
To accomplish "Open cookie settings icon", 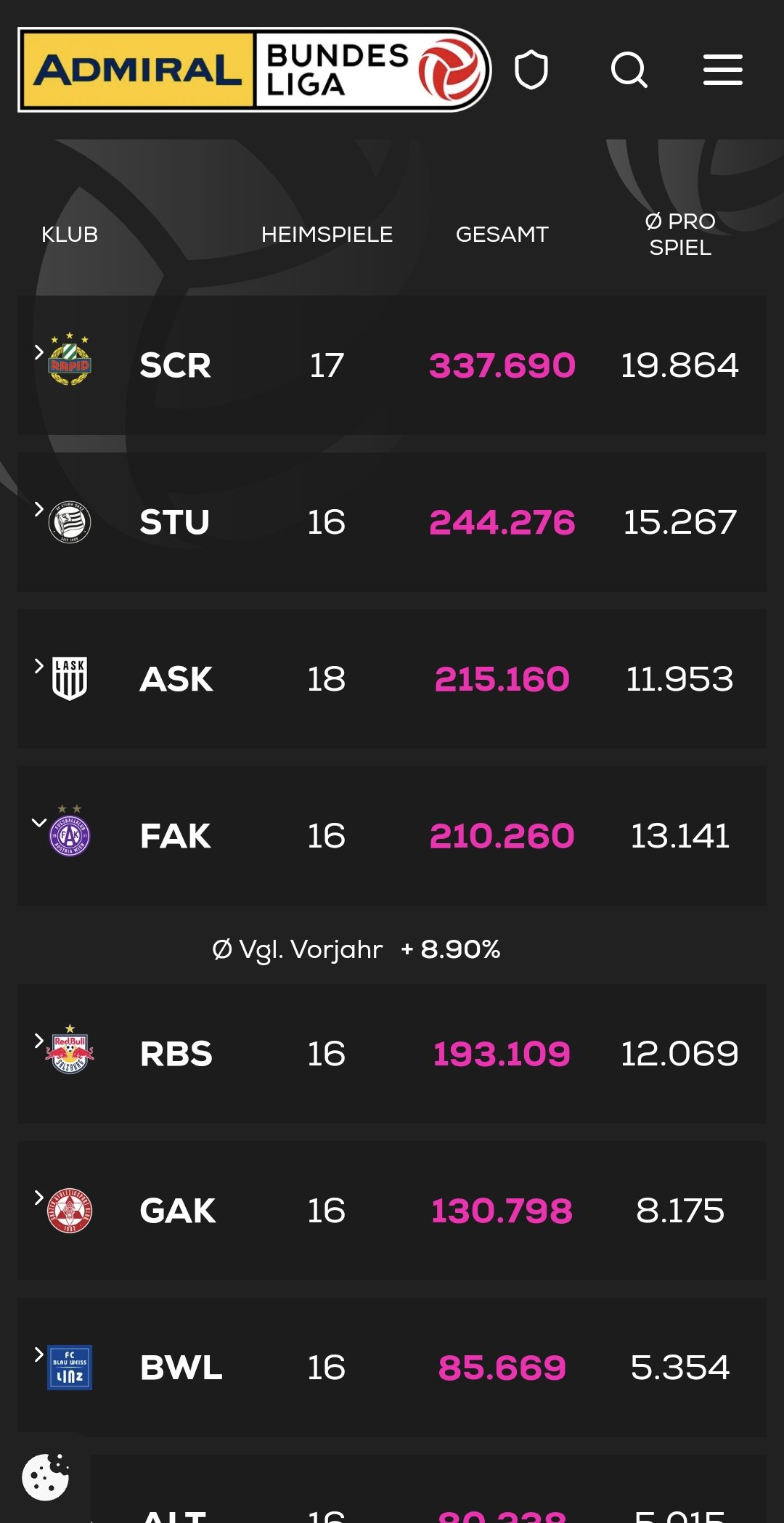I will pyautogui.click(x=45, y=1477).
